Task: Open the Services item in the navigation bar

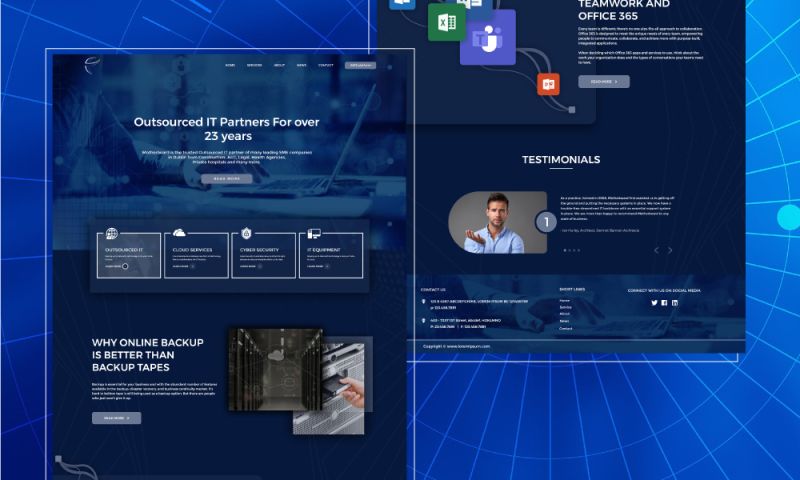Action: coord(254,65)
